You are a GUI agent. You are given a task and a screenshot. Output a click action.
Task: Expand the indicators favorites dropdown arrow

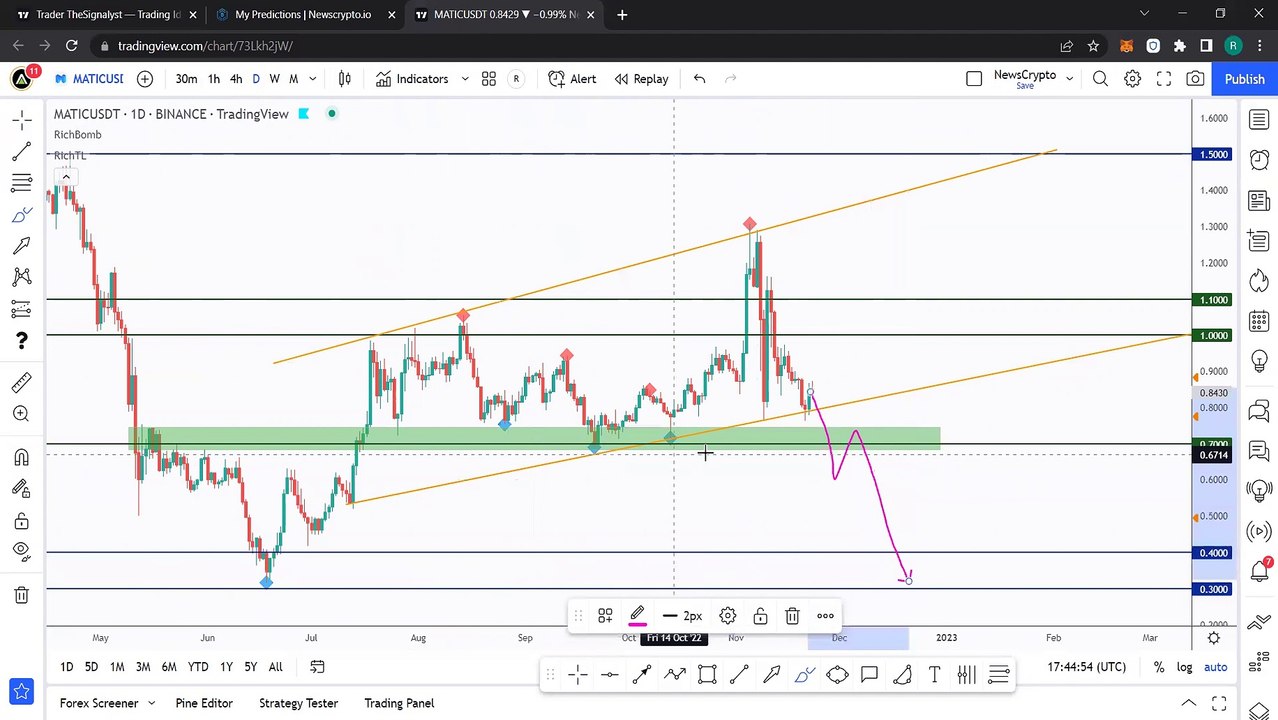465,79
